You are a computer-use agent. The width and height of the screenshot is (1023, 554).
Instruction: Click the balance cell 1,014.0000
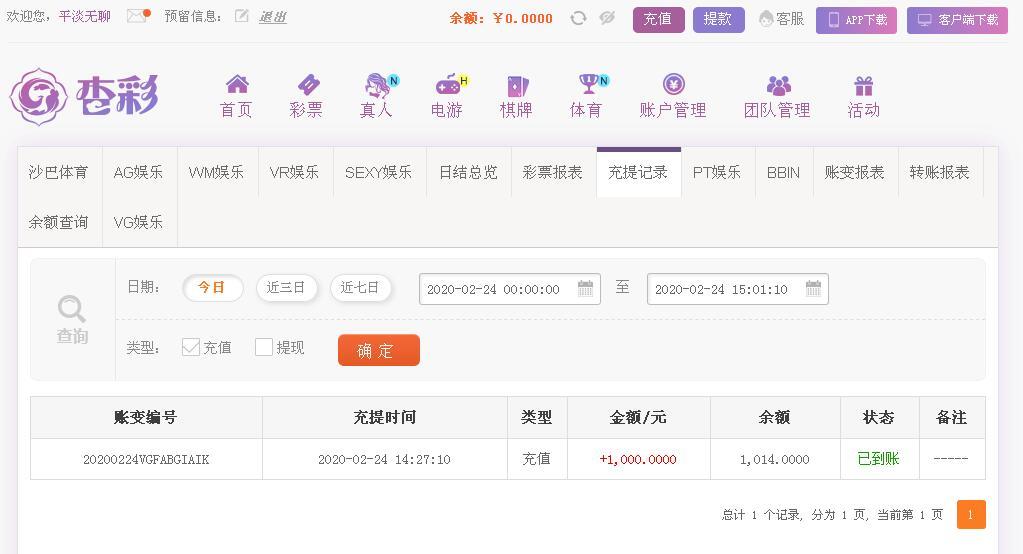775,459
